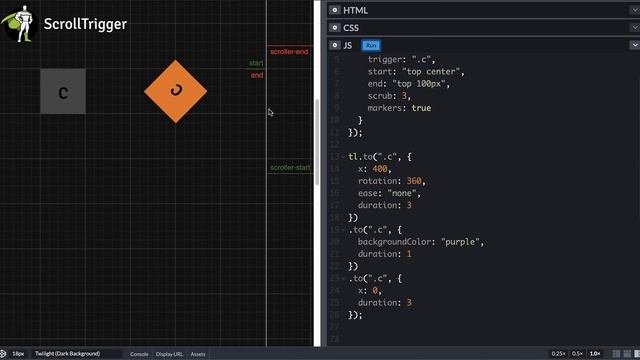This screenshot has width=640, height=360.
Task: Click the 'ease: "none"' code line
Action: [x=389, y=193]
